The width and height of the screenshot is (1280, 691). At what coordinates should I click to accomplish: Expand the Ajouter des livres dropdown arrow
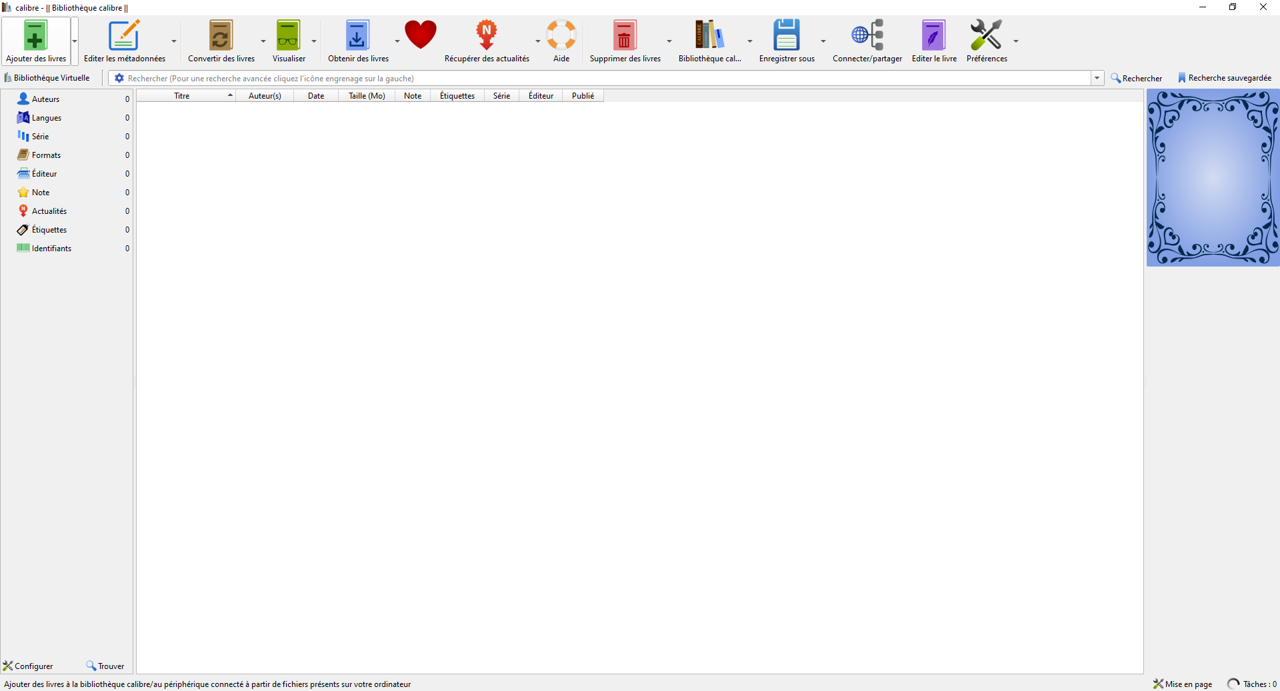(x=75, y=42)
